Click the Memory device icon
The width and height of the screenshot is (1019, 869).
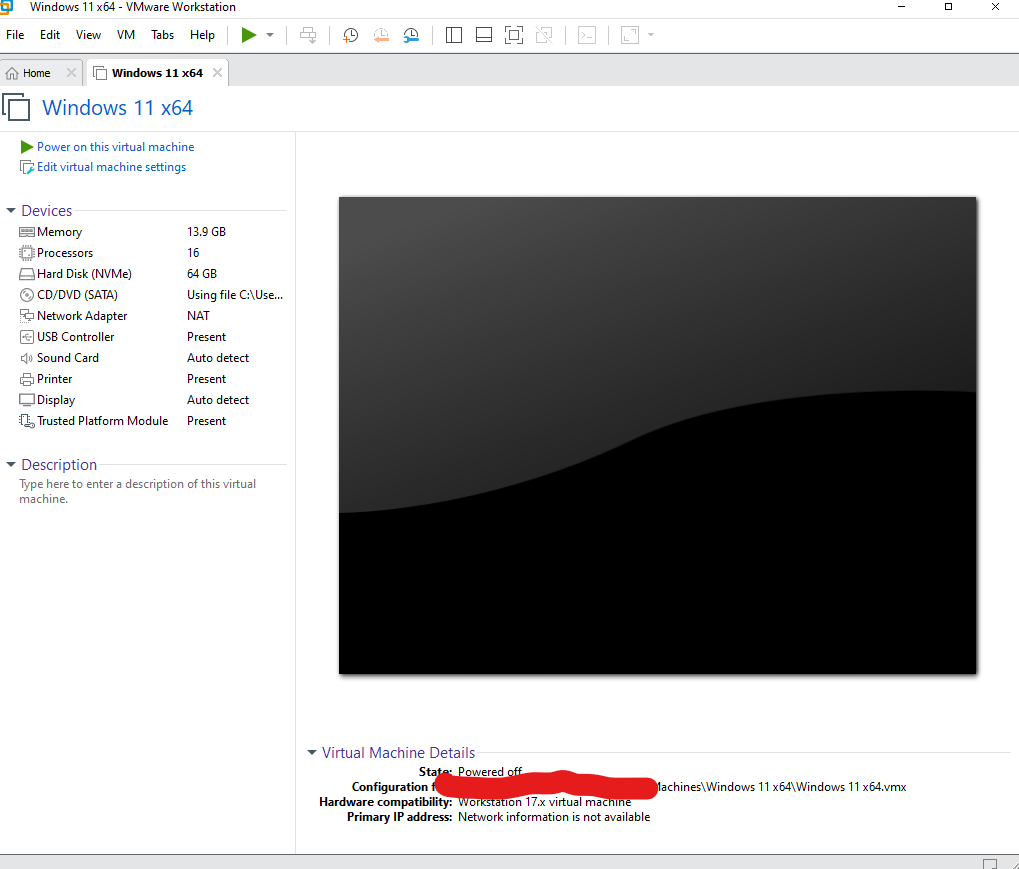pyautogui.click(x=27, y=232)
